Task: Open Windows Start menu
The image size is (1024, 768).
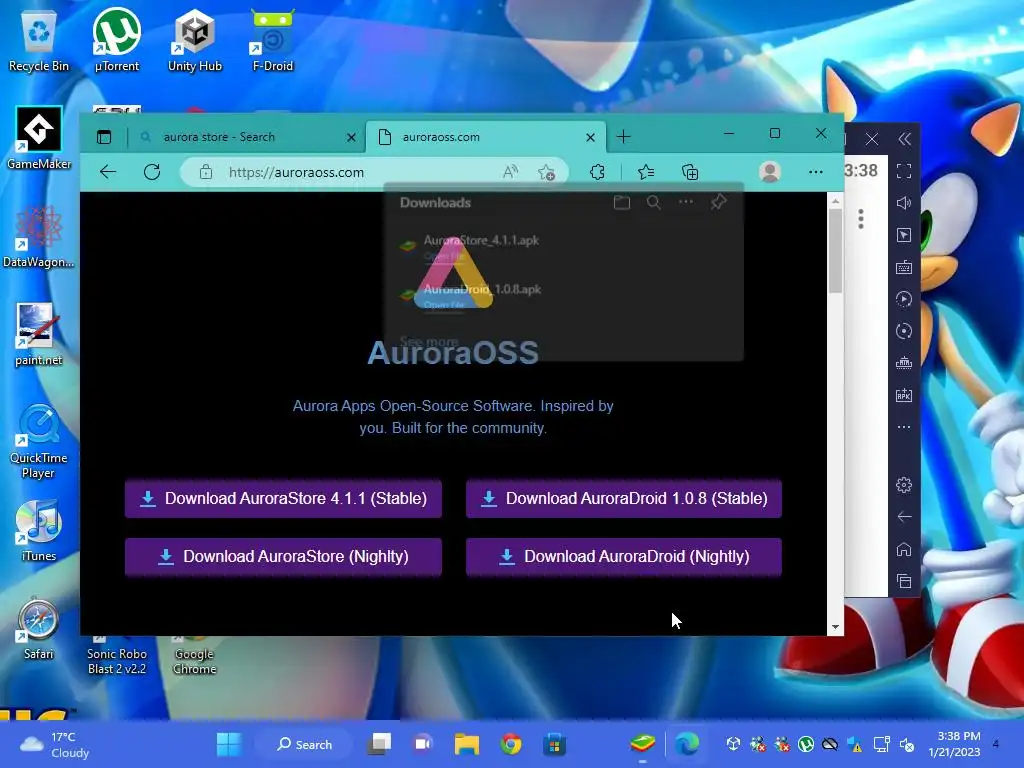Action: tap(229, 744)
